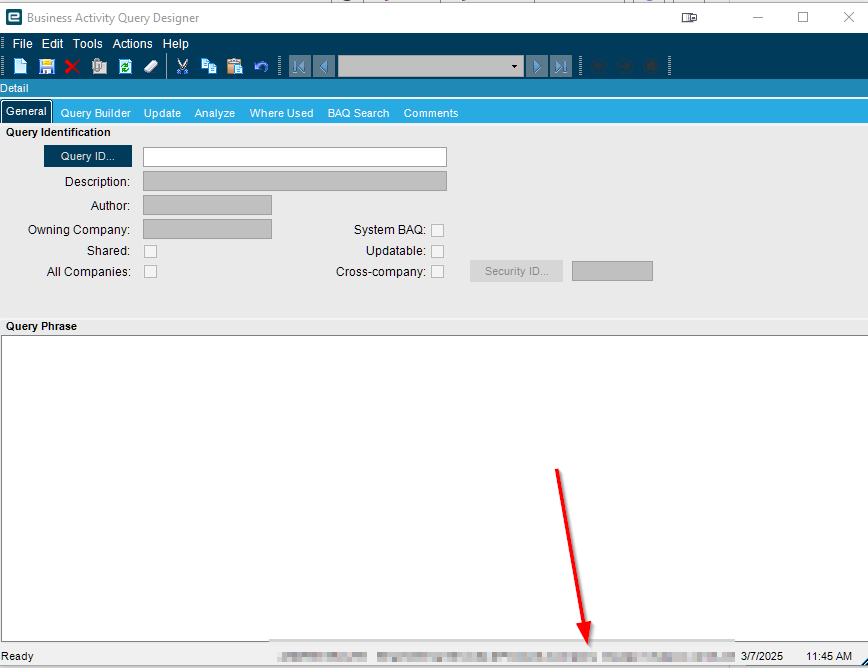Paste from clipboard with the Paste icon
The width and height of the screenshot is (868, 668).
coord(235,66)
